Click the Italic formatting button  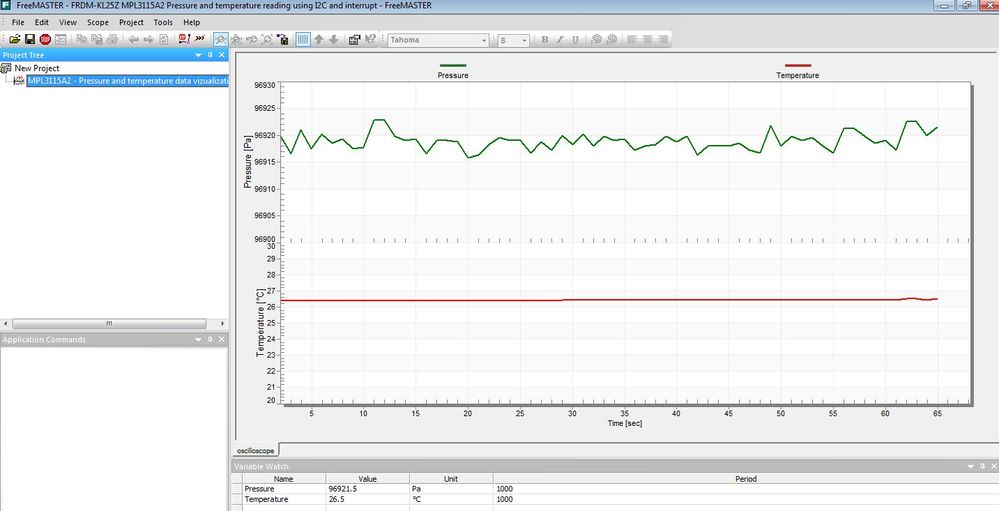[560, 40]
